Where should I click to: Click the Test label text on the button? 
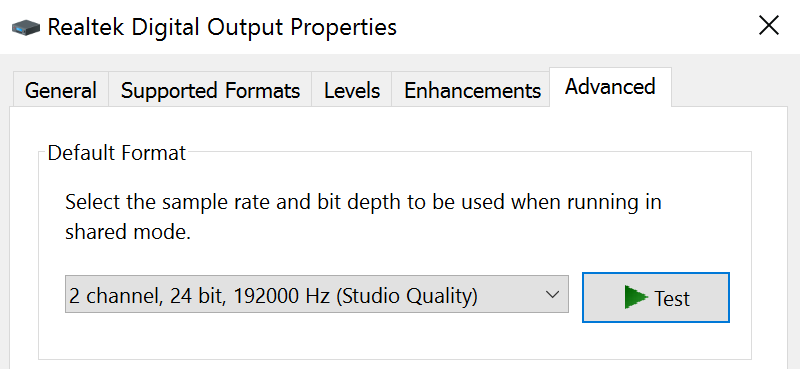coord(672,298)
